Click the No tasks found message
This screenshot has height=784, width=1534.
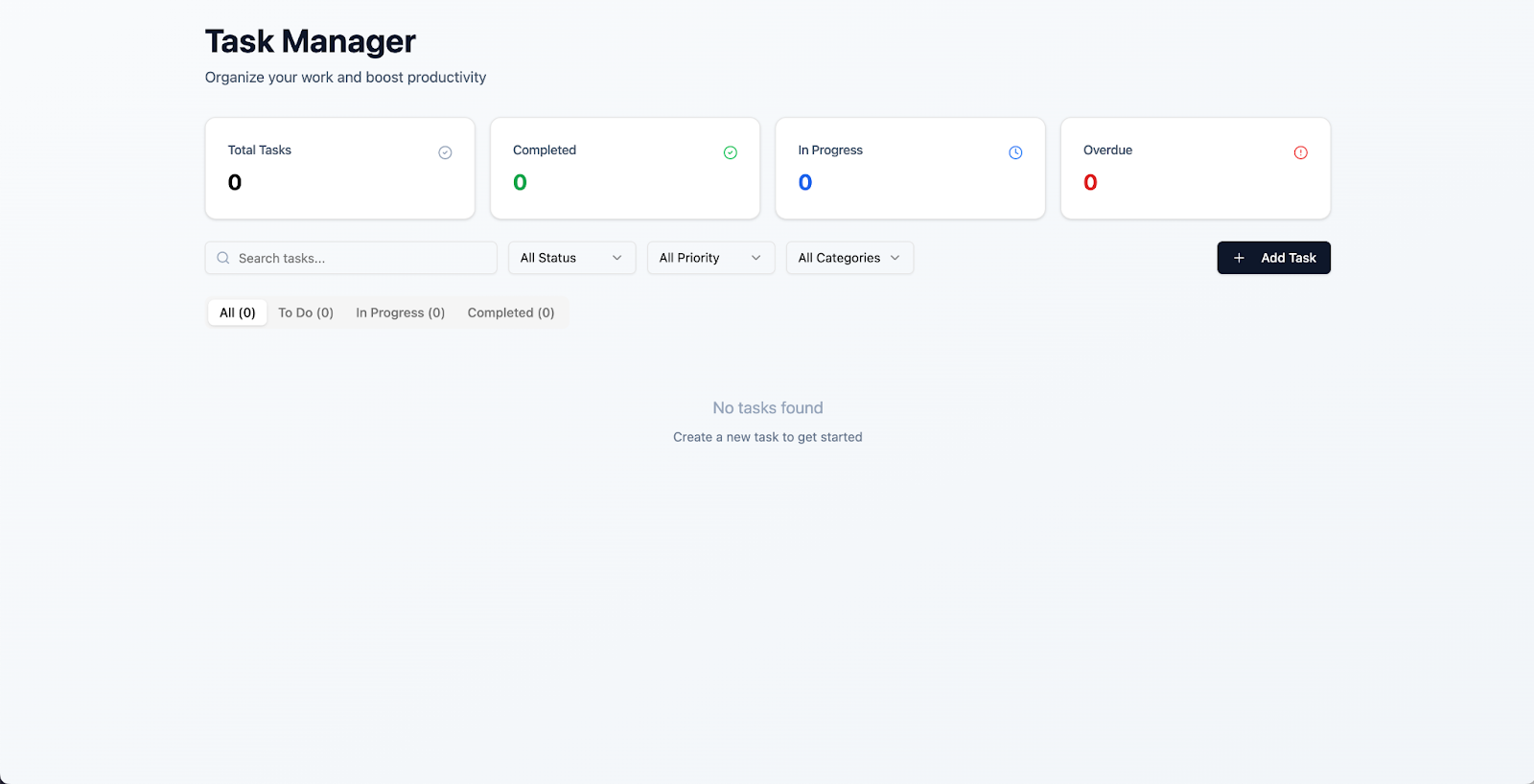[768, 408]
